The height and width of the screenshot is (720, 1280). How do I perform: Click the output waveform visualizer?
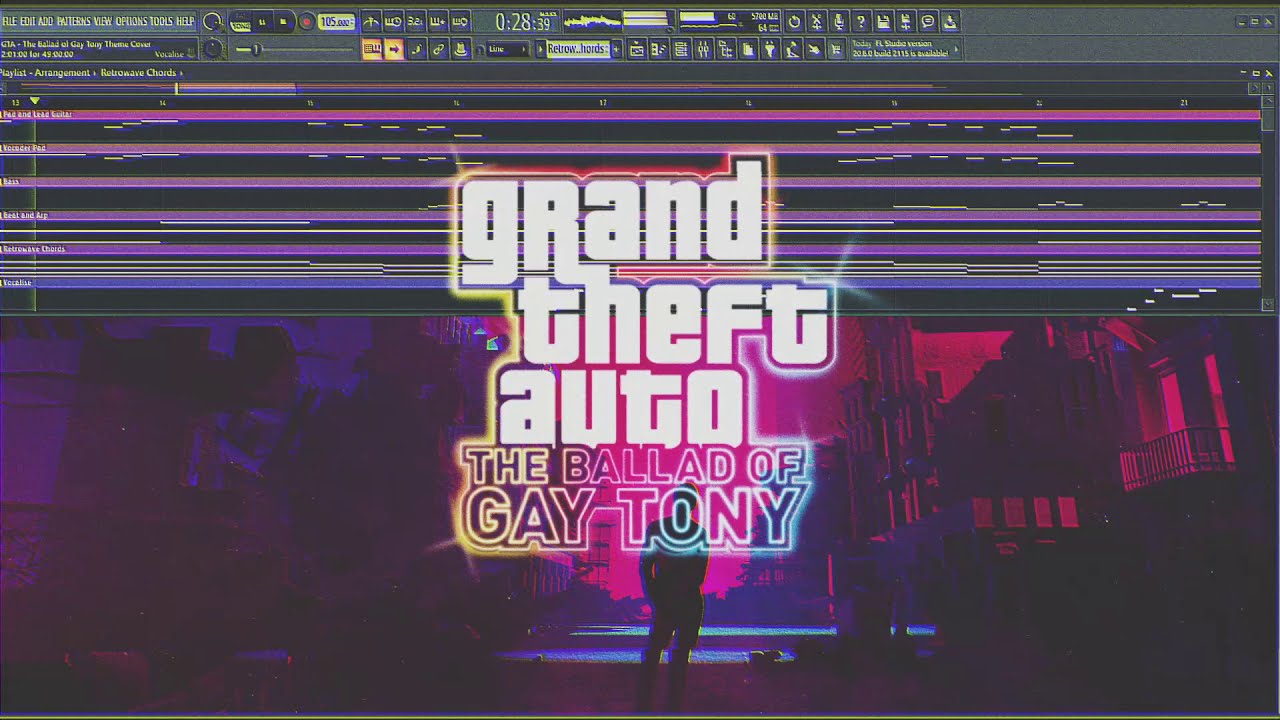pyautogui.click(x=593, y=22)
